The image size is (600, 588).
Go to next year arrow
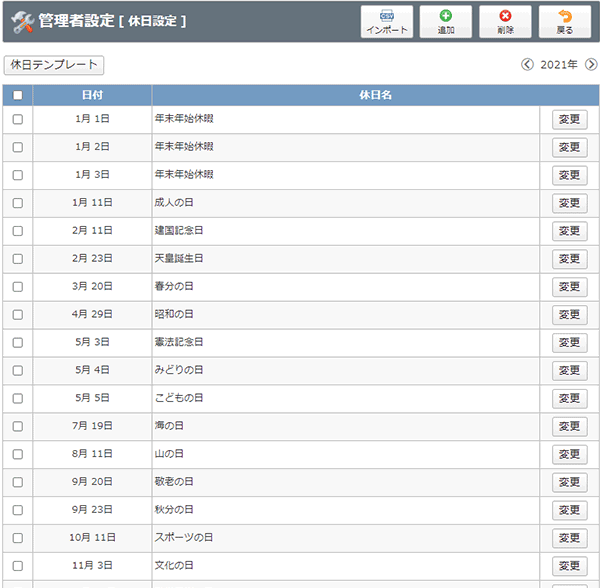coord(591,64)
